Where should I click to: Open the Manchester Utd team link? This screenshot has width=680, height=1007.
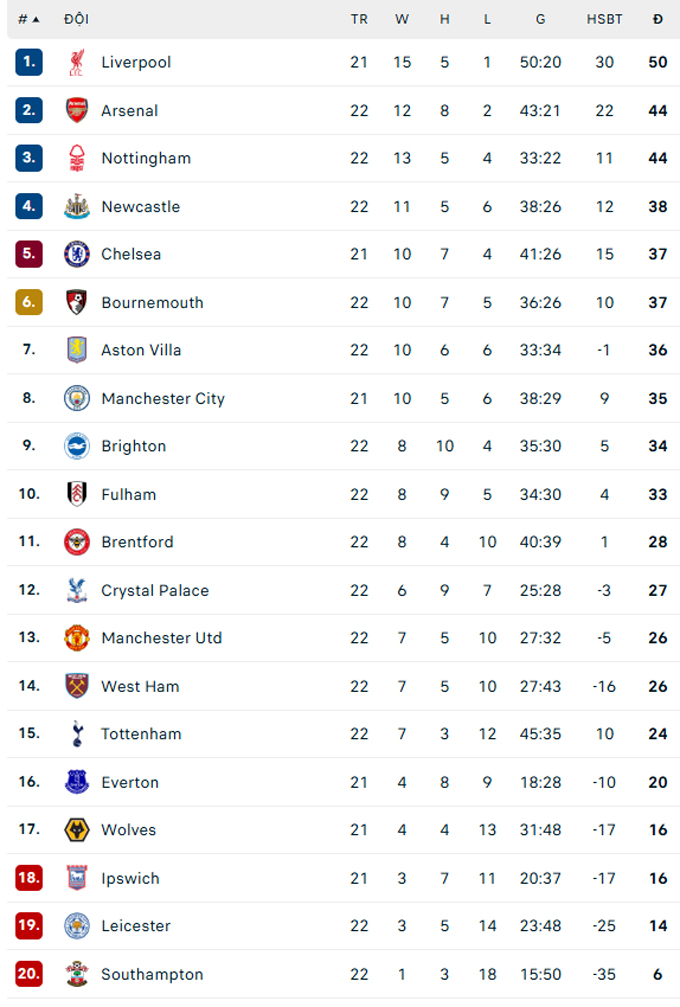click(162, 638)
